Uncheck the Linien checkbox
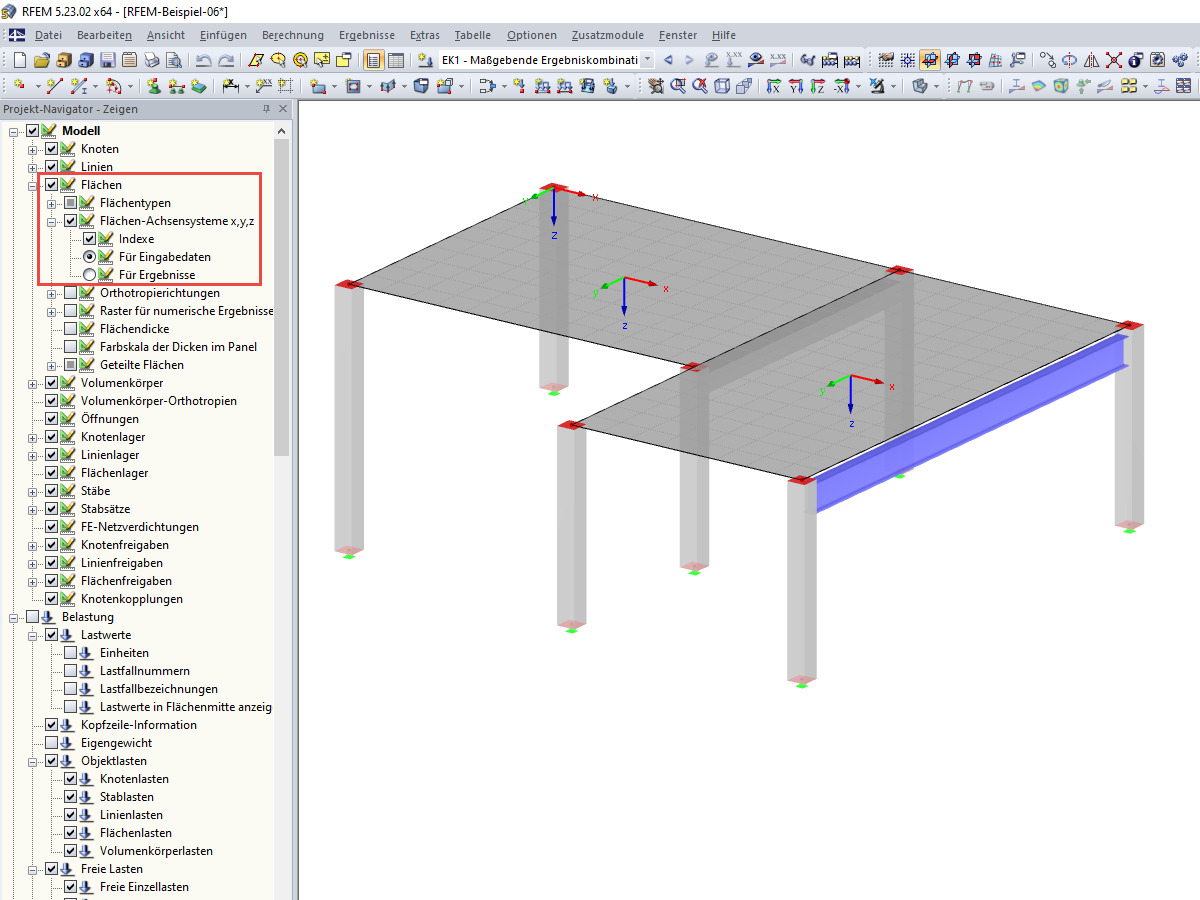This screenshot has width=1200, height=900. (x=52, y=167)
